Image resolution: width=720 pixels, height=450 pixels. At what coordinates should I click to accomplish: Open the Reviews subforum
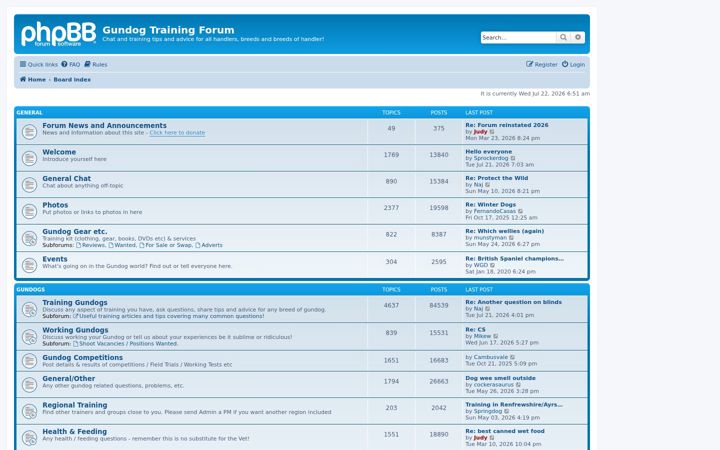90,245
